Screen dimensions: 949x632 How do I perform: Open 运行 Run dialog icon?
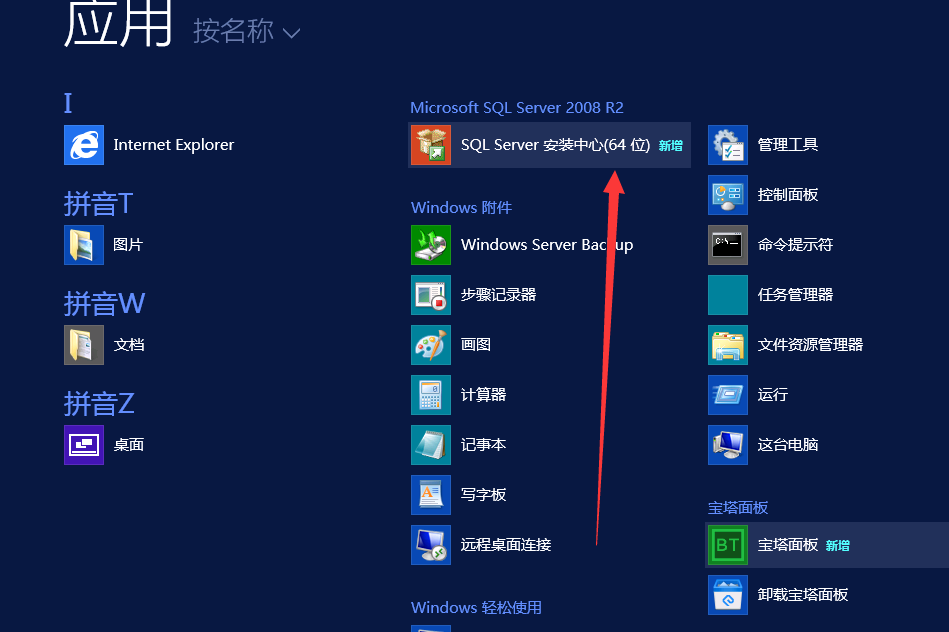pos(728,395)
